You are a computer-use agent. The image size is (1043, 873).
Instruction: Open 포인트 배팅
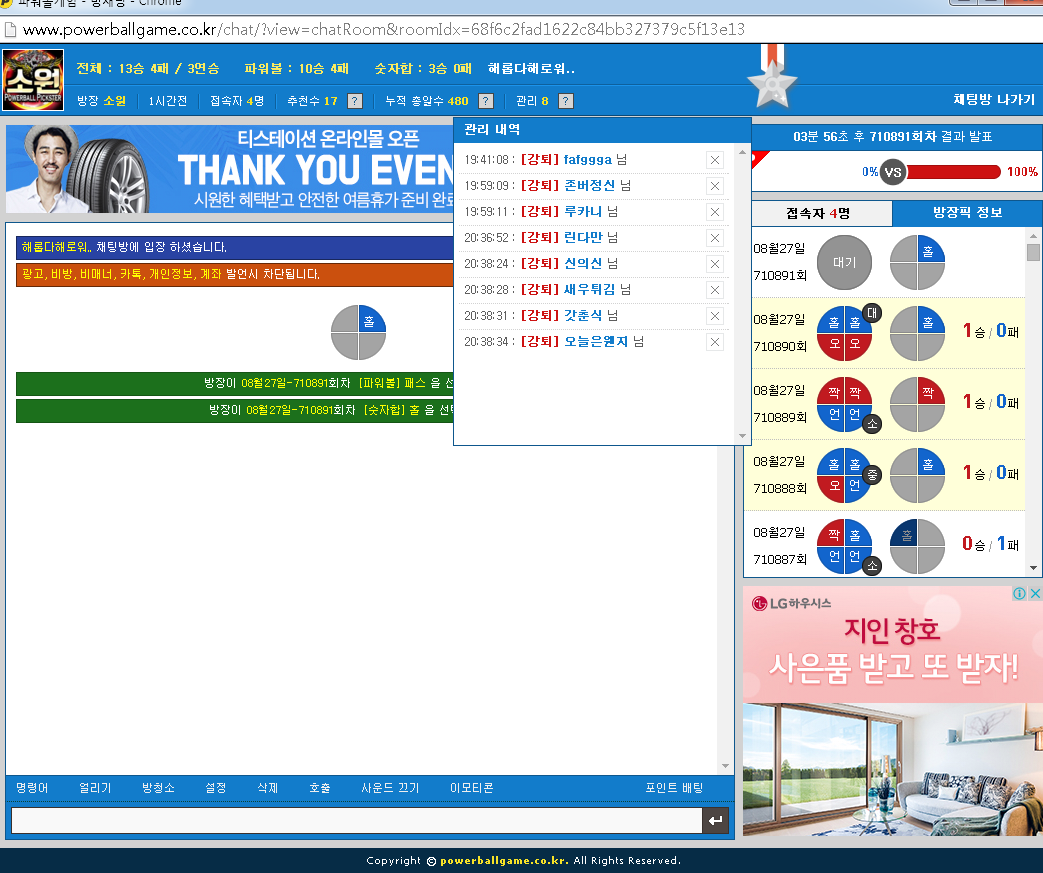(674, 788)
